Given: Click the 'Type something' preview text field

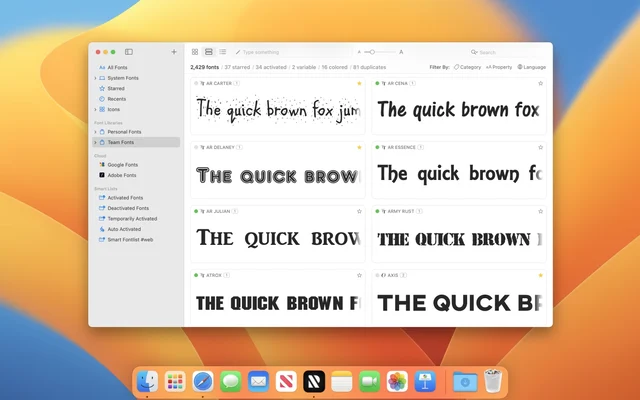Looking at the screenshot, I should click(x=293, y=52).
